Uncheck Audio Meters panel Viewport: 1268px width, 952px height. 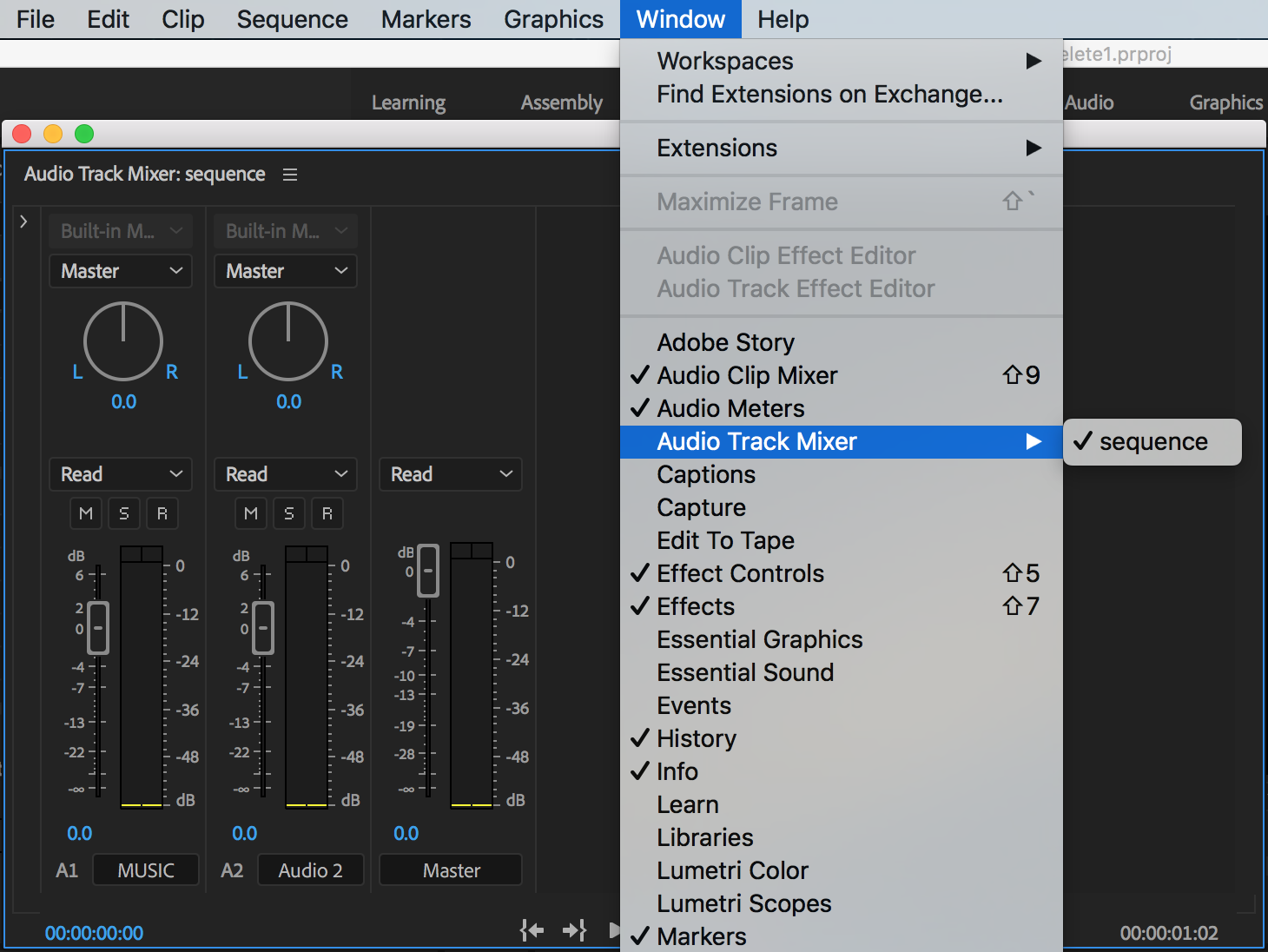click(842, 408)
